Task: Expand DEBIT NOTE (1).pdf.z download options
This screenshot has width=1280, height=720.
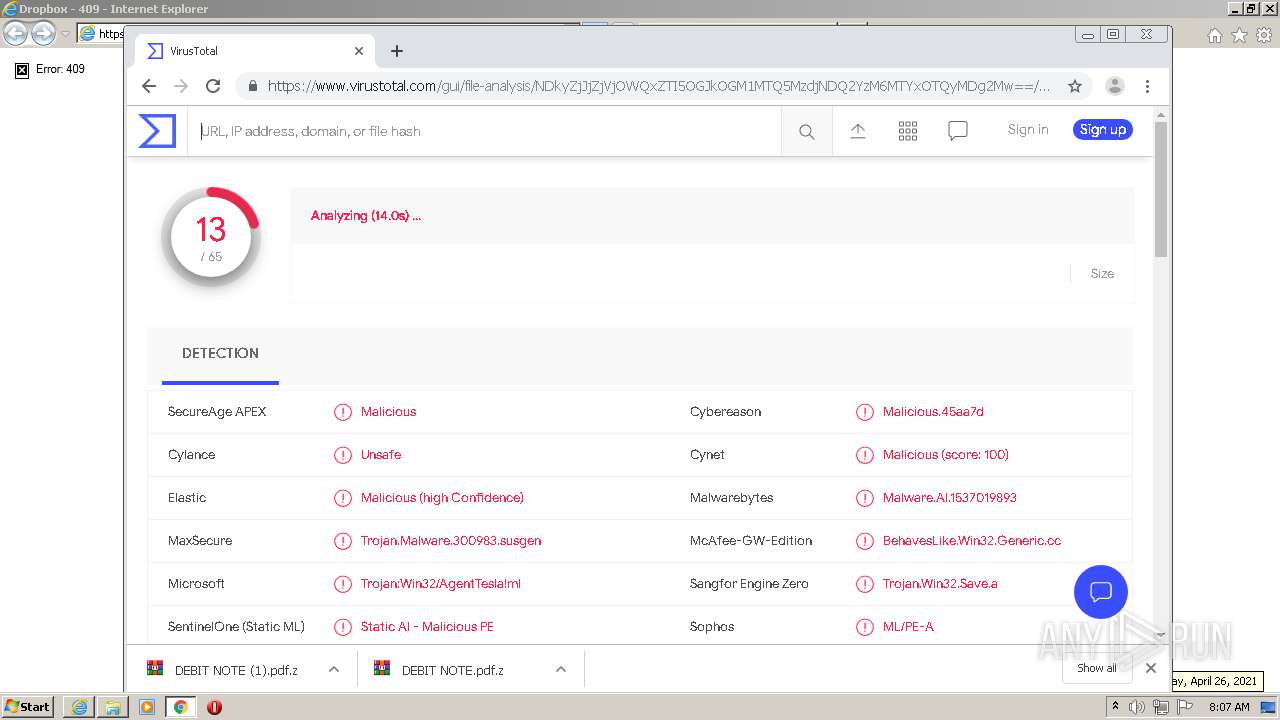Action: (334, 669)
